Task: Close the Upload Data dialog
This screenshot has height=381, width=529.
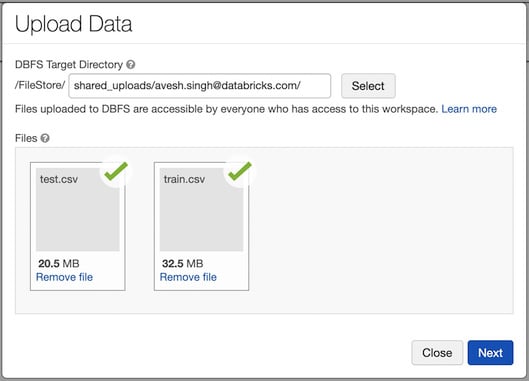Action: pos(437,353)
